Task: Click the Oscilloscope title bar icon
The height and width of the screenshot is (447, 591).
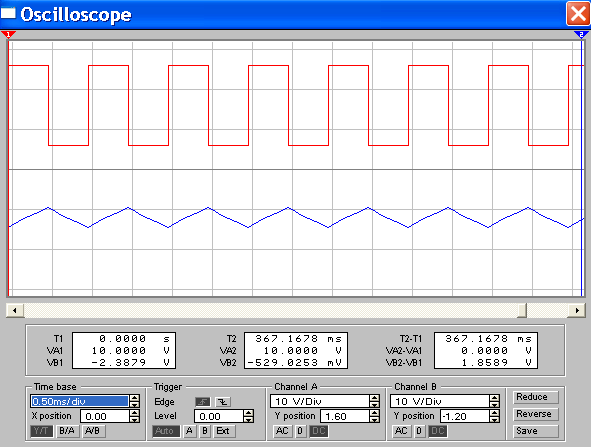Action: tap(8, 13)
